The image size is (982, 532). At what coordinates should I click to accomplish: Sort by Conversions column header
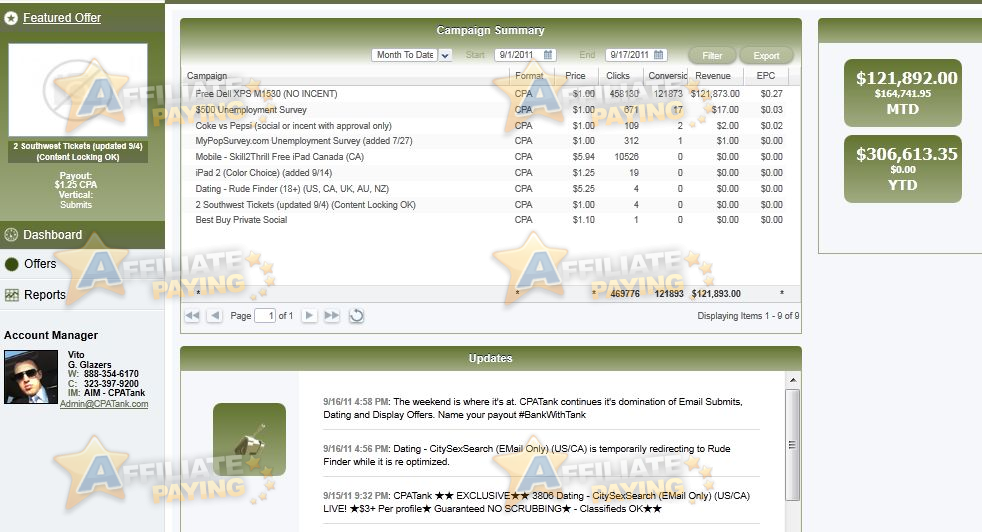(668, 76)
